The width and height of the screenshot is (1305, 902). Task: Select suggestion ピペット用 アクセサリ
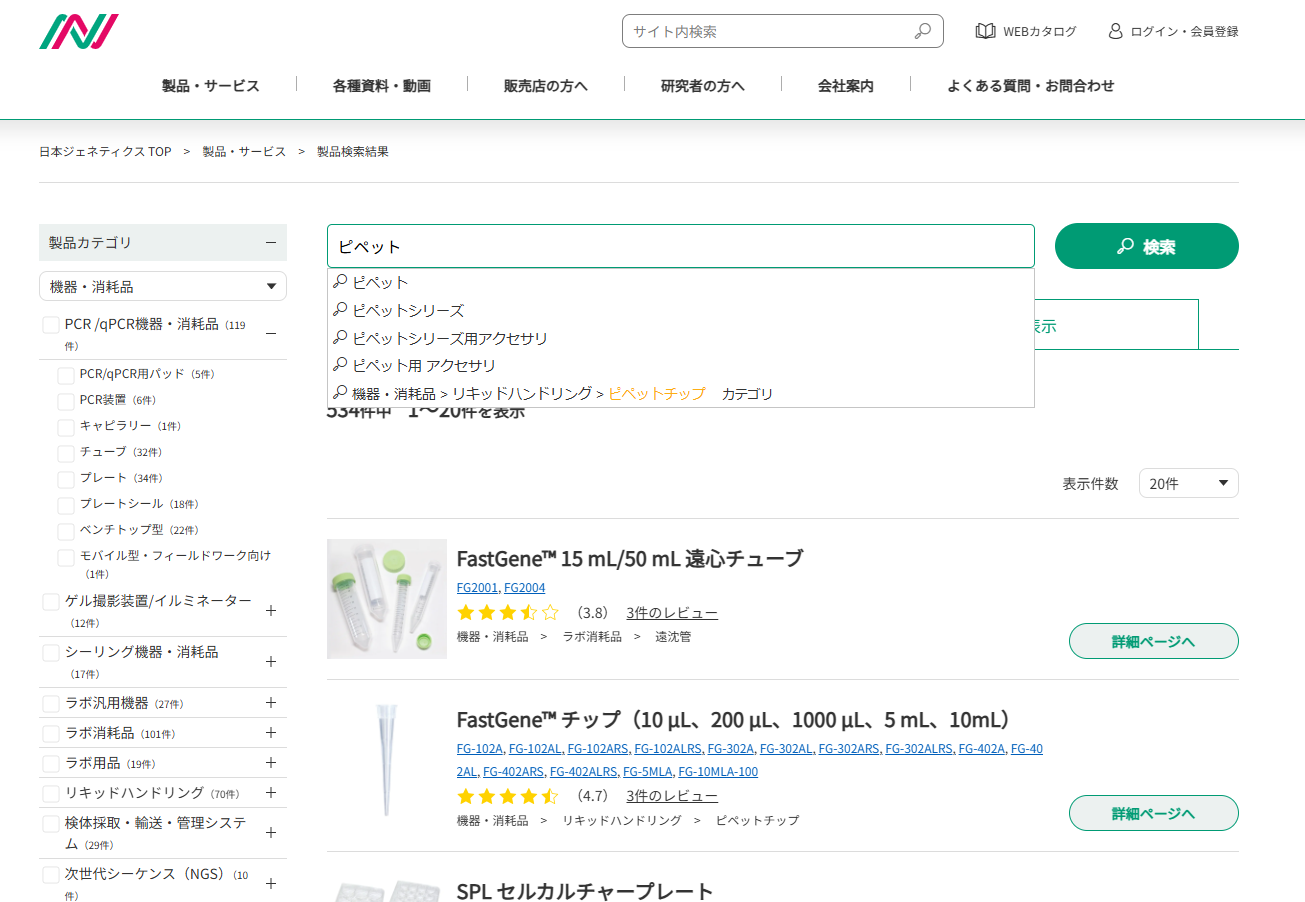(680, 365)
